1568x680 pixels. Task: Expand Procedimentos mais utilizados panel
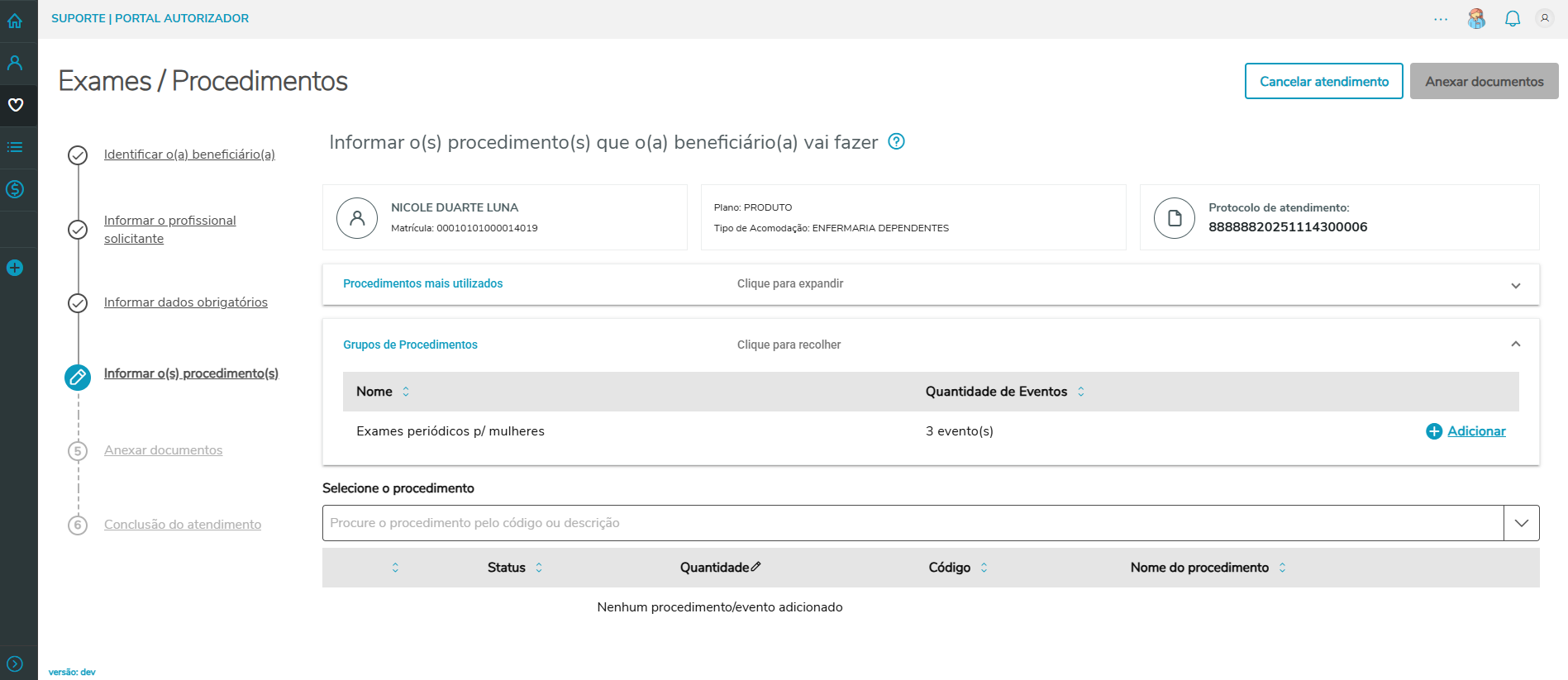click(x=1515, y=285)
